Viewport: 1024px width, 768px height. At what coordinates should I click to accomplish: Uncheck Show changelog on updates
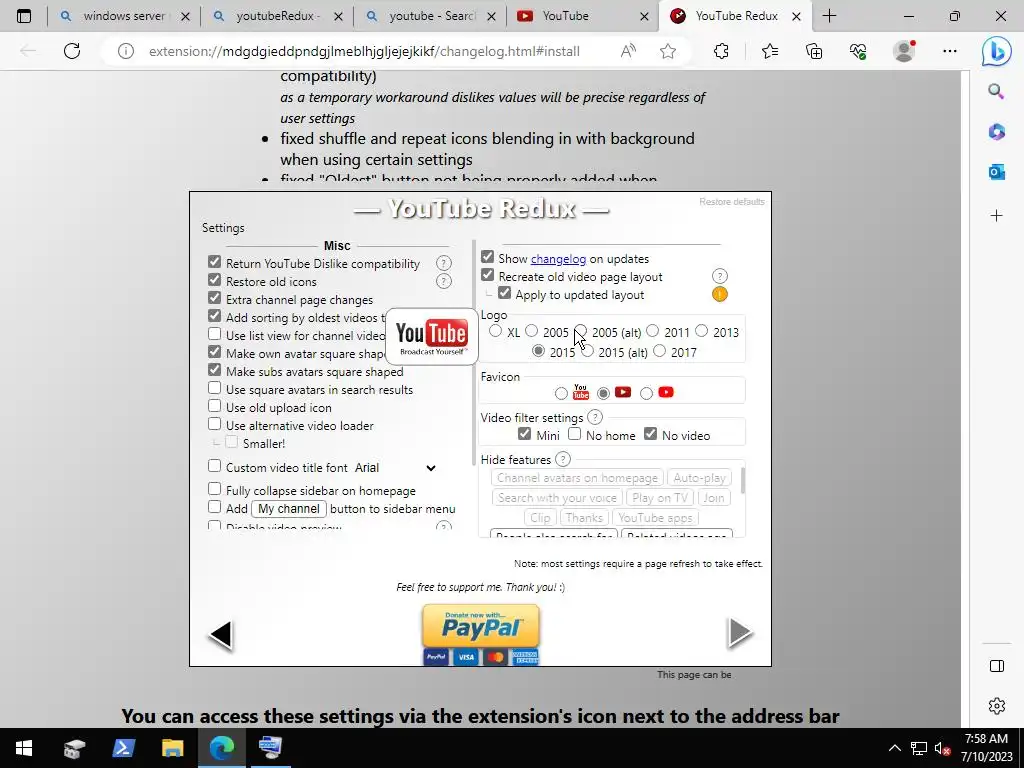[x=487, y=257]
